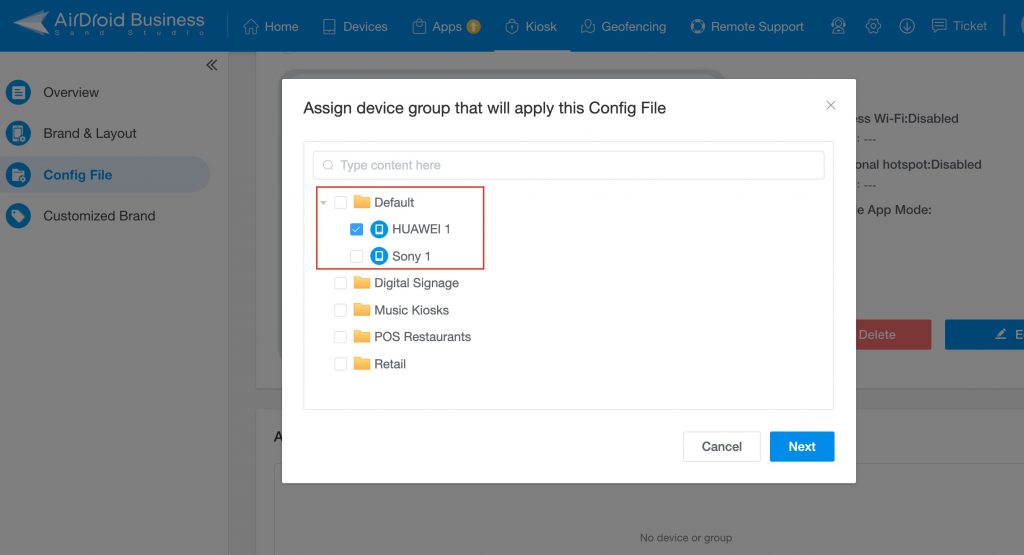
Task: Open Brand & Layout in sidebar
Action: (x=71, y=133)
